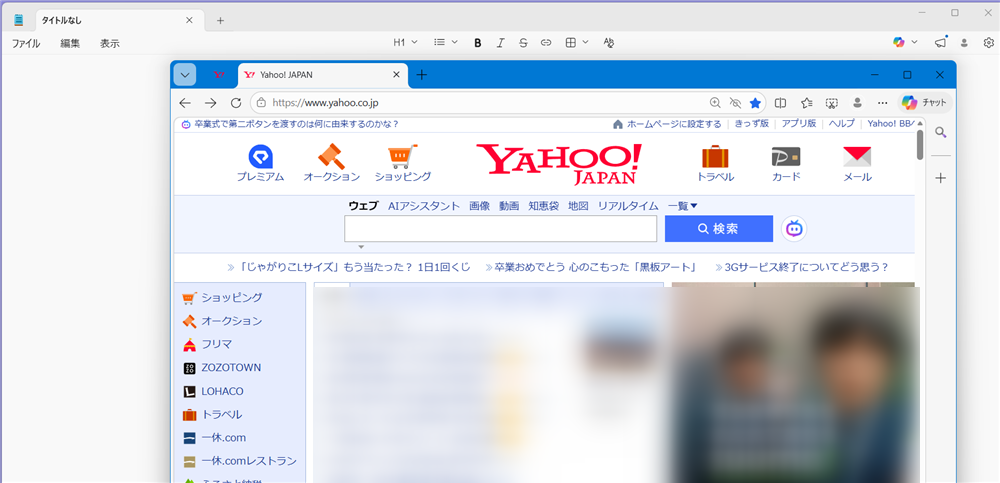Open the きっず版 link
Image resolution: width=1000 pixels, height=483 pixels.
752,124
